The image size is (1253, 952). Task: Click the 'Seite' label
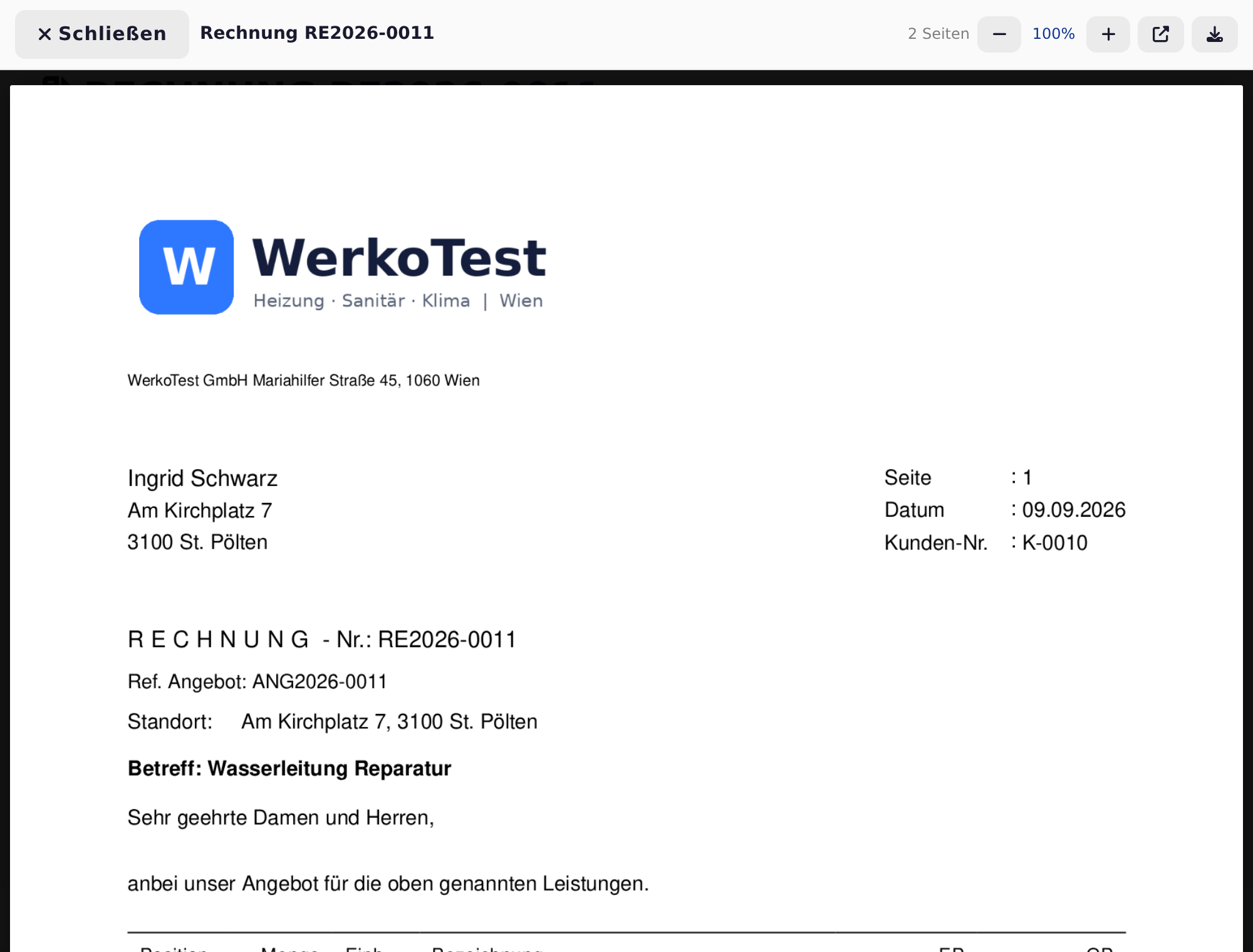tap(908, 478)
